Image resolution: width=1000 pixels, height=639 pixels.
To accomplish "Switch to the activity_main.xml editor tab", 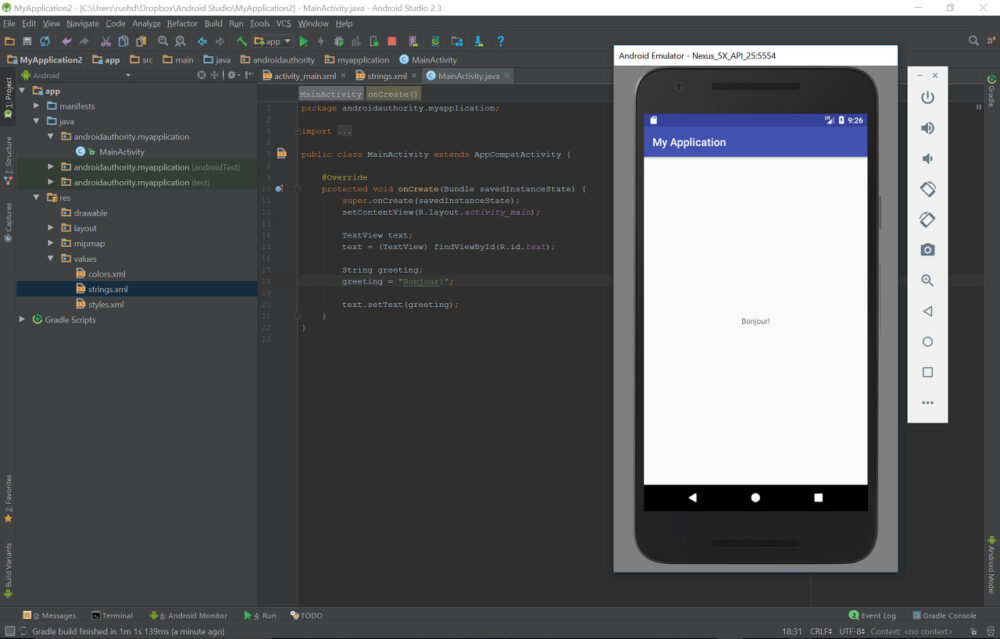I will [x=304, y=76].
